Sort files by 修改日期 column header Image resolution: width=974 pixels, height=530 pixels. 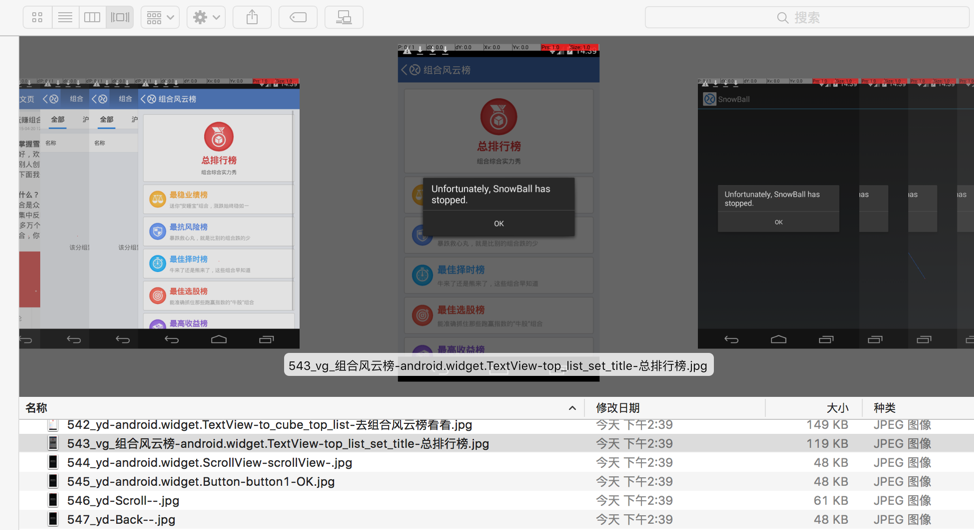[617, 408]
